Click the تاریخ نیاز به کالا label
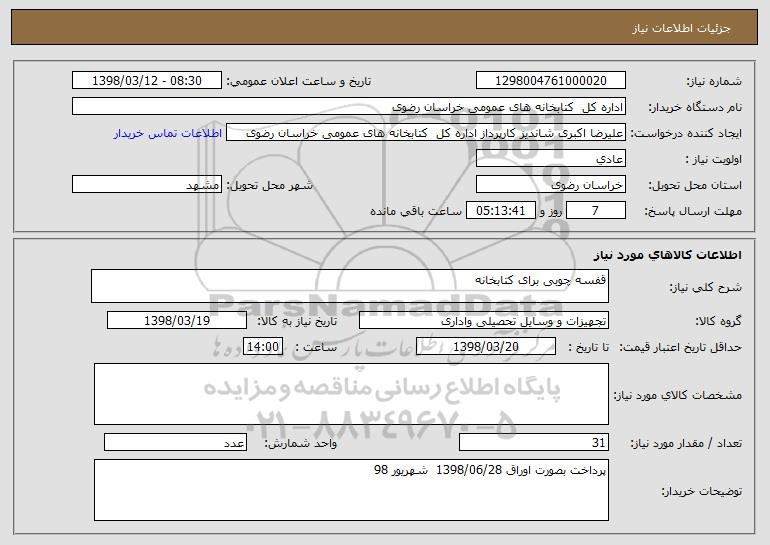Image resolution: width=770 pixels, height=545 pixels. point(298,321)
